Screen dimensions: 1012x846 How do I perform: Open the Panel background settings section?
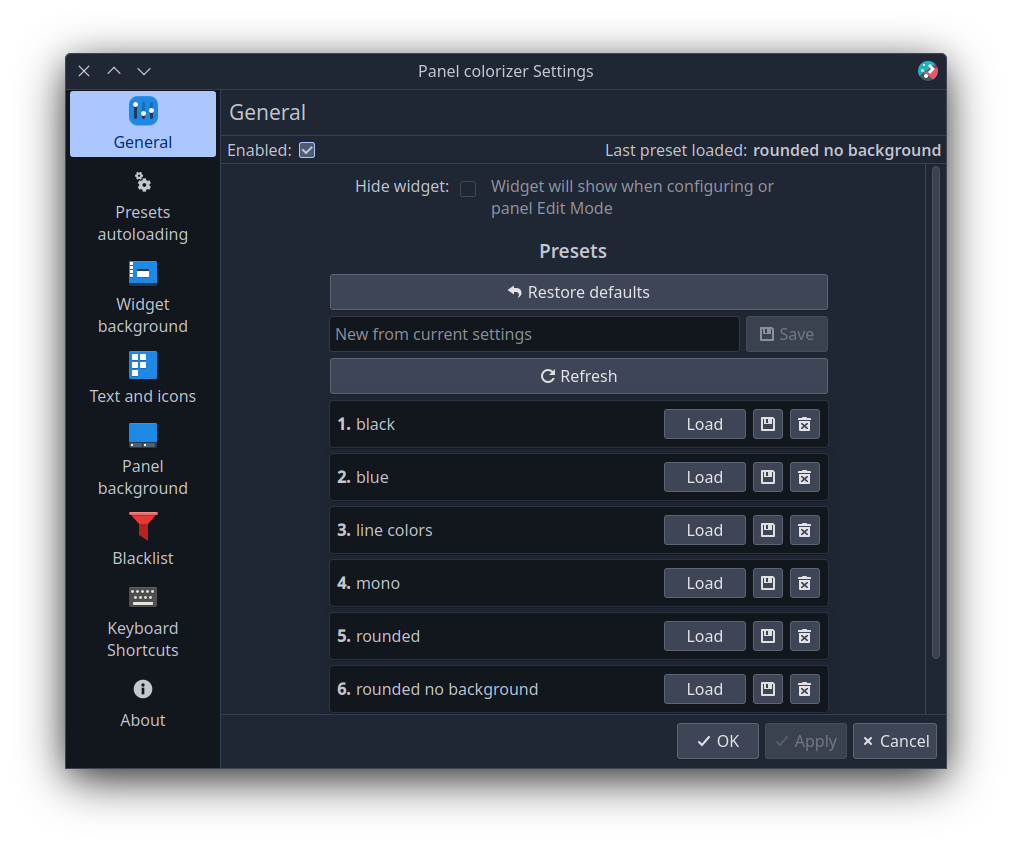(142, 460)
